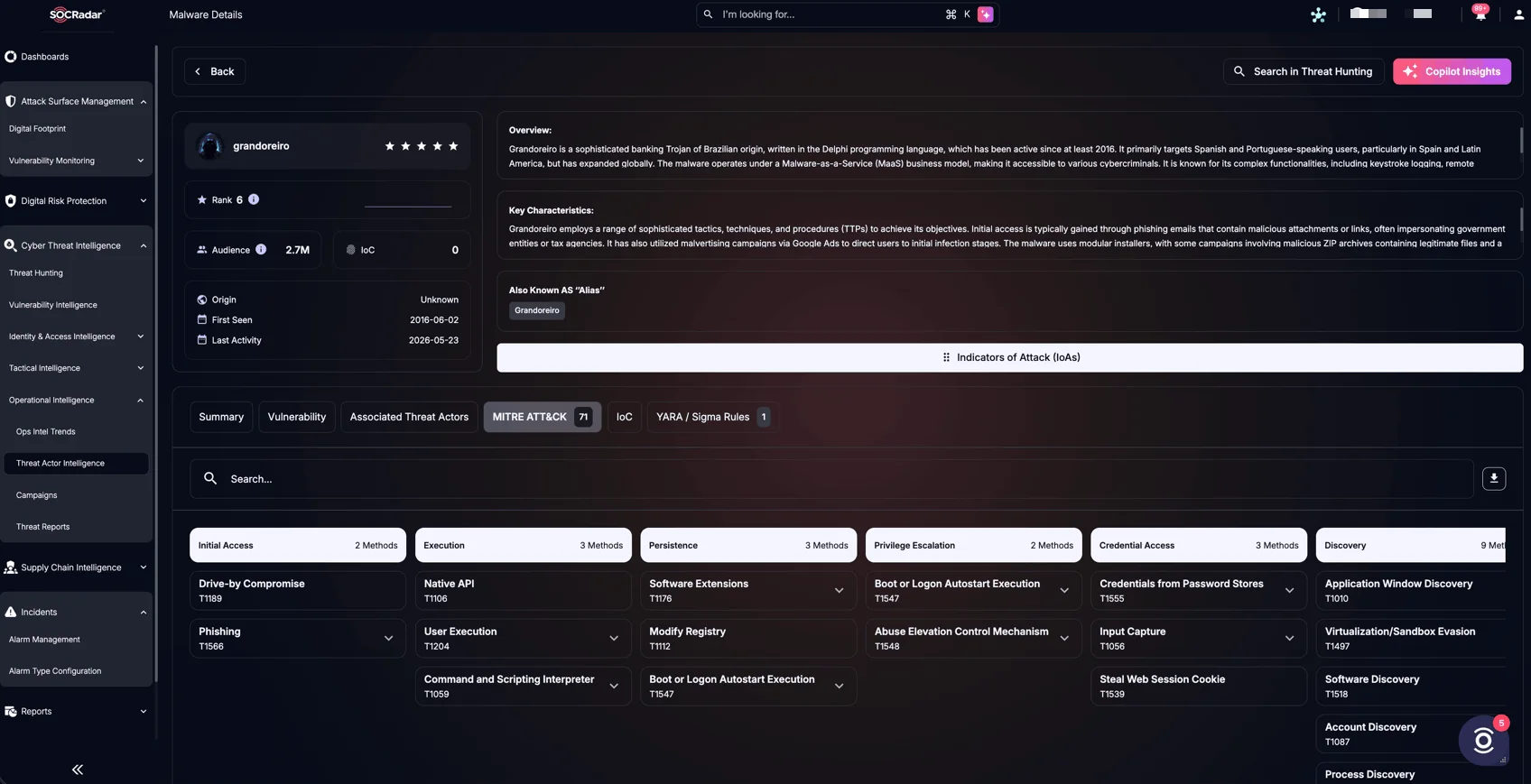Image resolution: width=1531 pixels, height=784 pixels.
Task: Click the MITRE techniques Search field
Action: tap(831, 479)
